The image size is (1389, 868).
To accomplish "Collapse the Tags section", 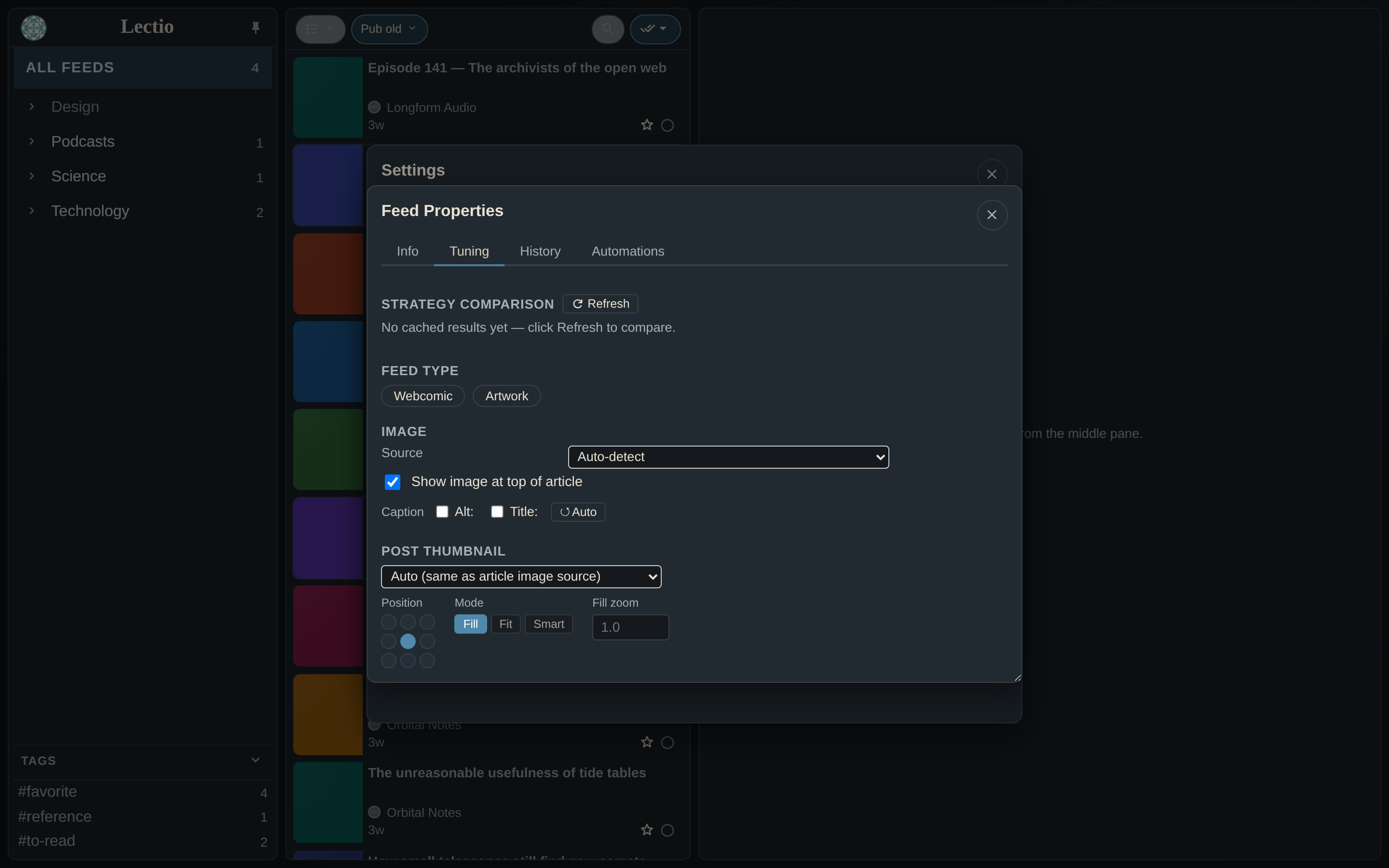I will (256, 760).
